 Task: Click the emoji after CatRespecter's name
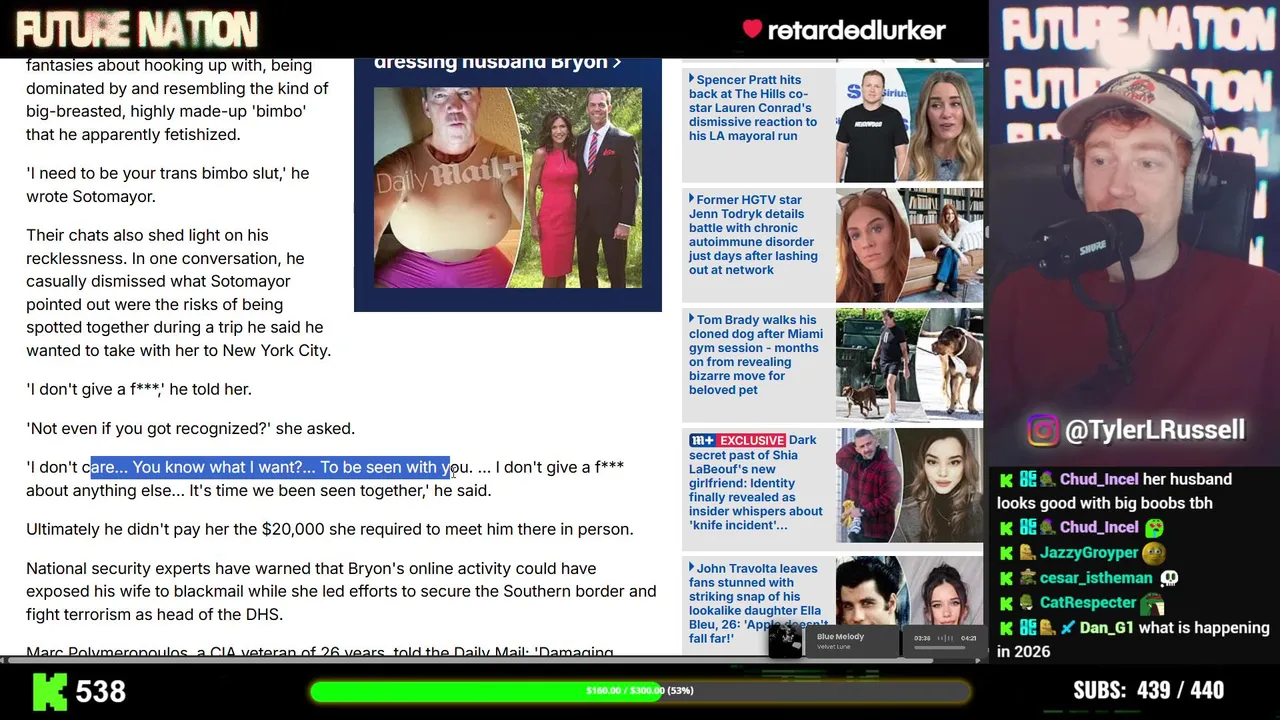1153,603
